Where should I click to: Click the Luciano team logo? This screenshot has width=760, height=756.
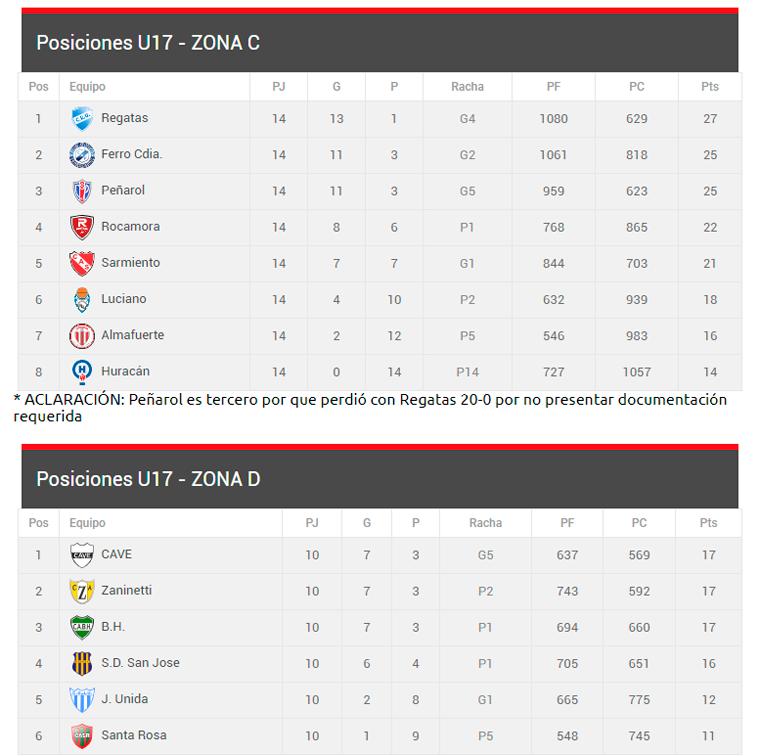tap(82, 299)
